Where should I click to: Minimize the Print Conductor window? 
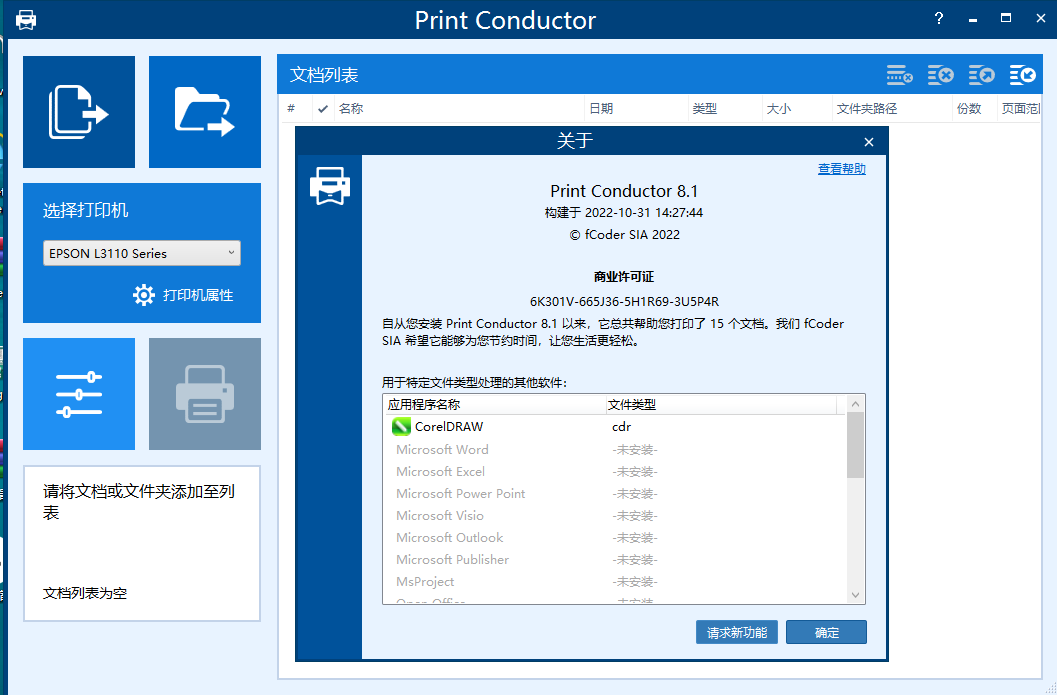tap(973, 19)
